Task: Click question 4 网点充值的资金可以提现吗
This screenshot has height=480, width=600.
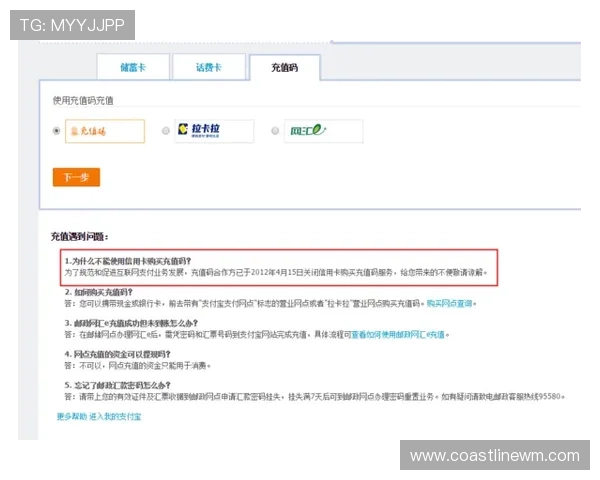Action: [x=117, y=354]
